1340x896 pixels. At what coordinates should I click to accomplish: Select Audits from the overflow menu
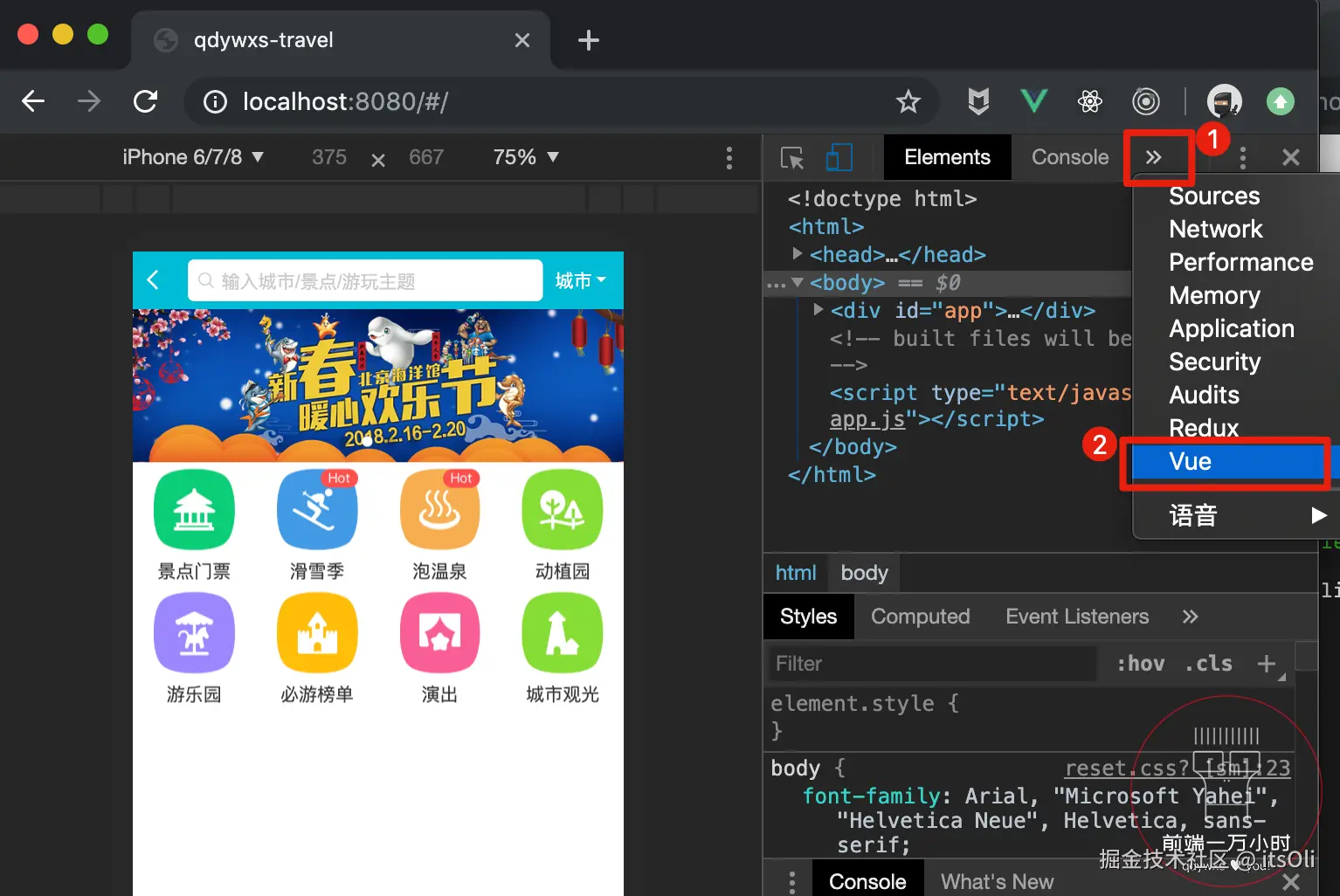[1204, 395]
